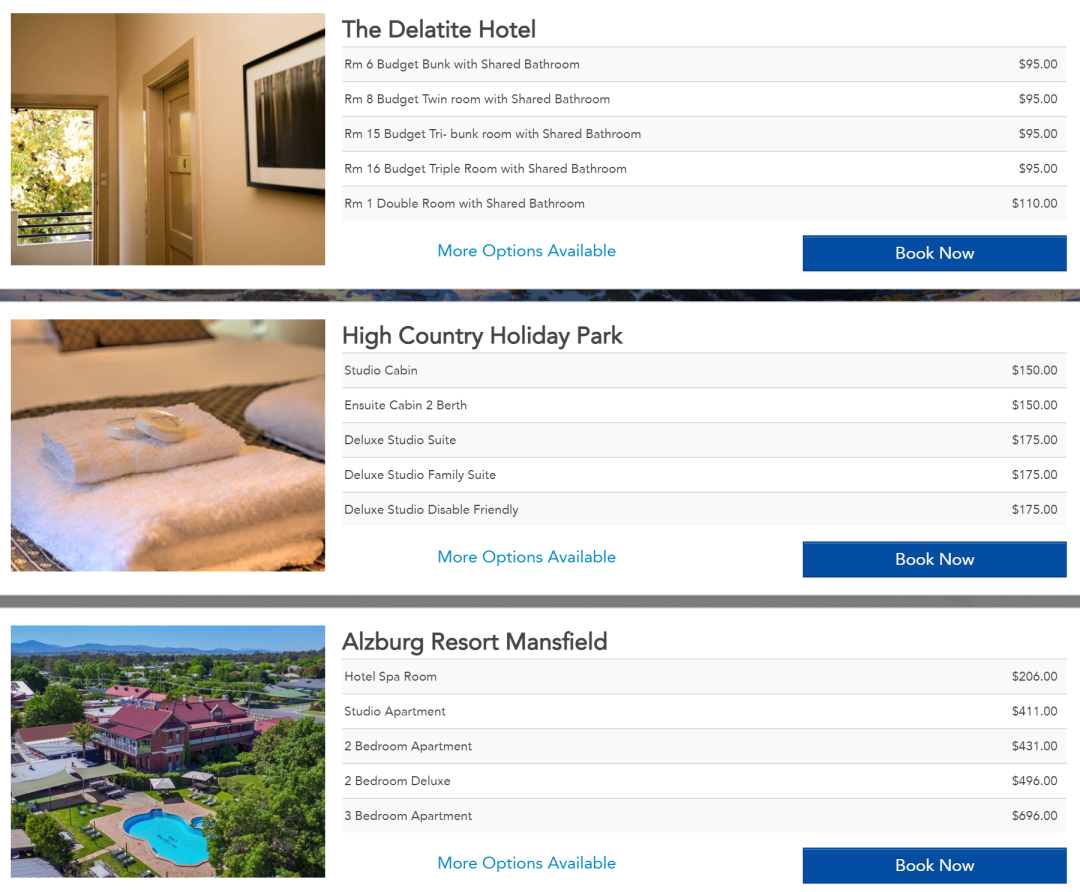1080x892 pixels.
Task: Open The Delatite Hotel hallway photo
Action: (167, 139)
